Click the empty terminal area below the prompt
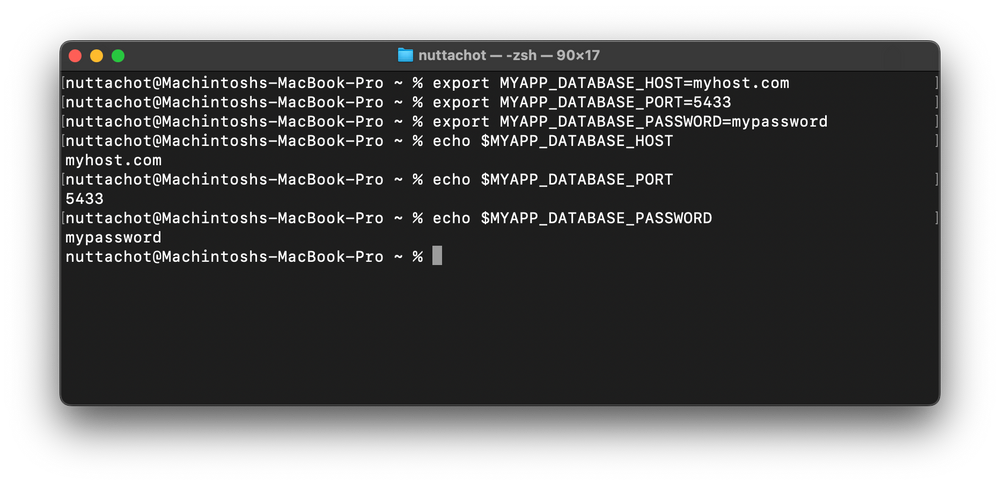Viewport: 1000px width, 485px height. pyautogui.click(x=500, y=340)
